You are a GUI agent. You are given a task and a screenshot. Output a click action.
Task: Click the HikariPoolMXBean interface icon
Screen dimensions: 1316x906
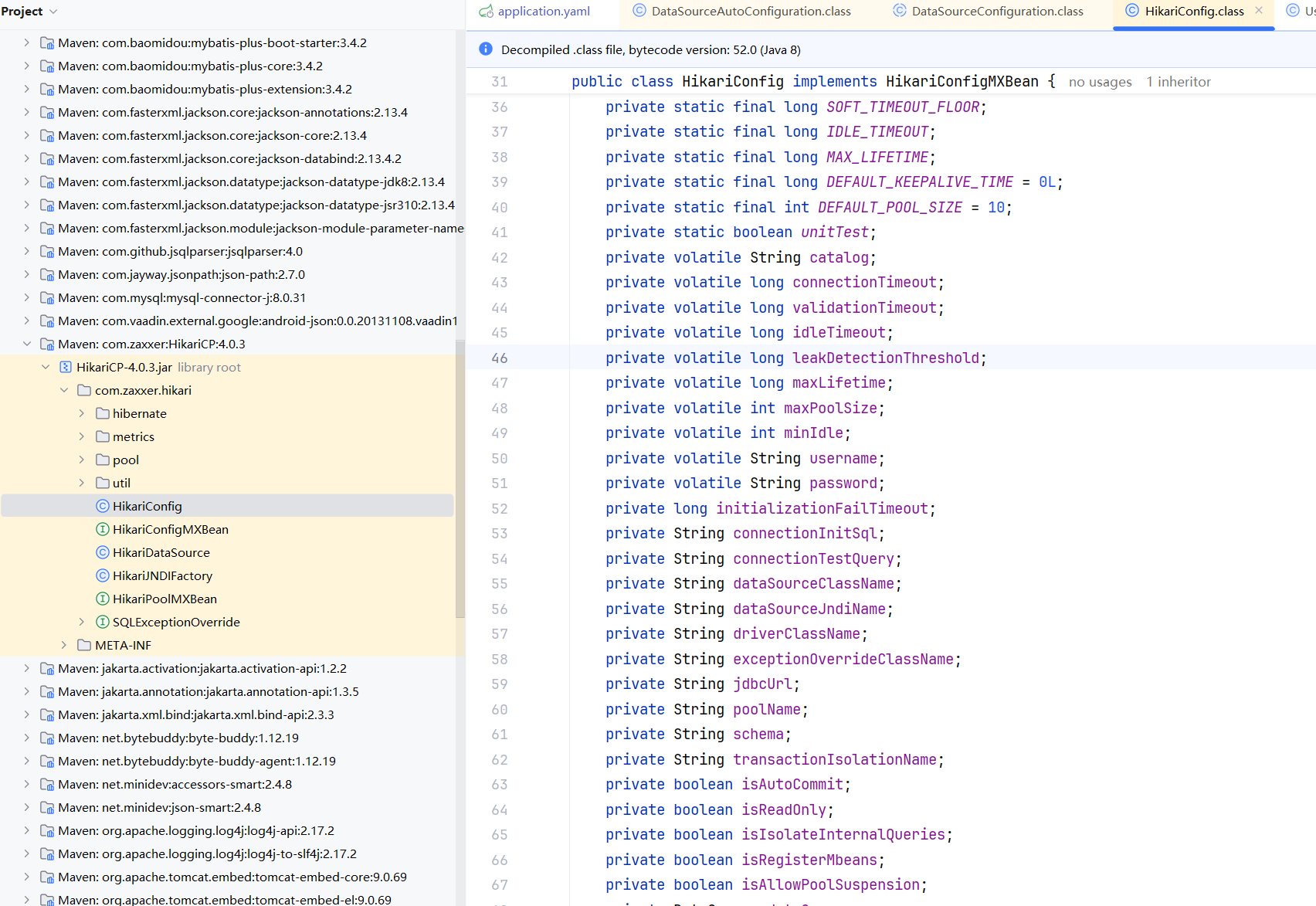pos(103,599)
